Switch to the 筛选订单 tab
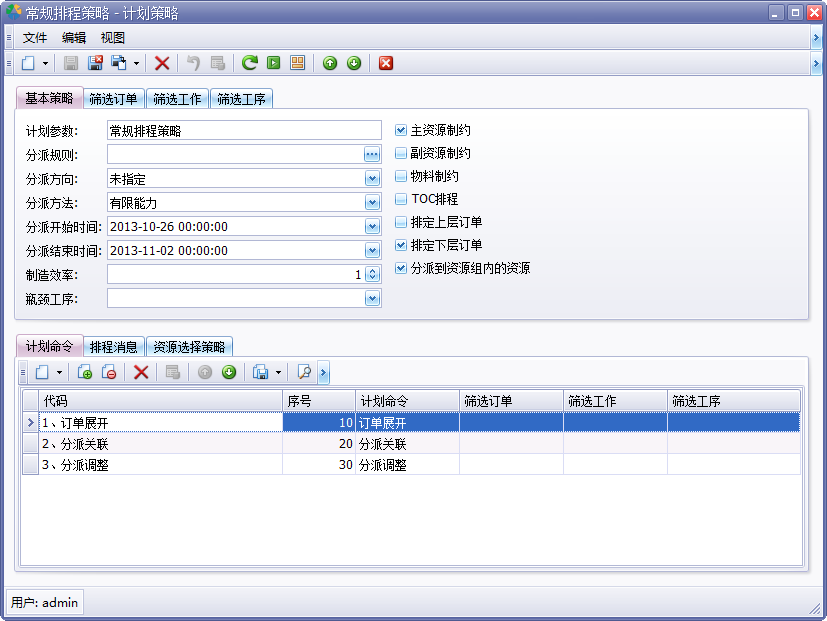Screen dimensions: 827x621 tap(113, 99)
